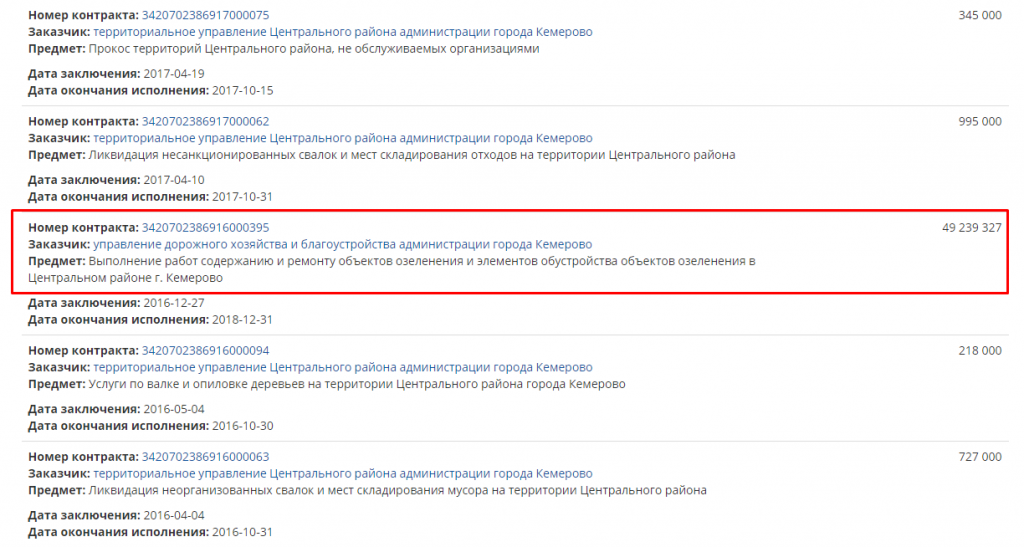Click customer link for the 218 000 contract
Screen dimensions: 1024x547
pyautogui.click(x=342, y=367)
